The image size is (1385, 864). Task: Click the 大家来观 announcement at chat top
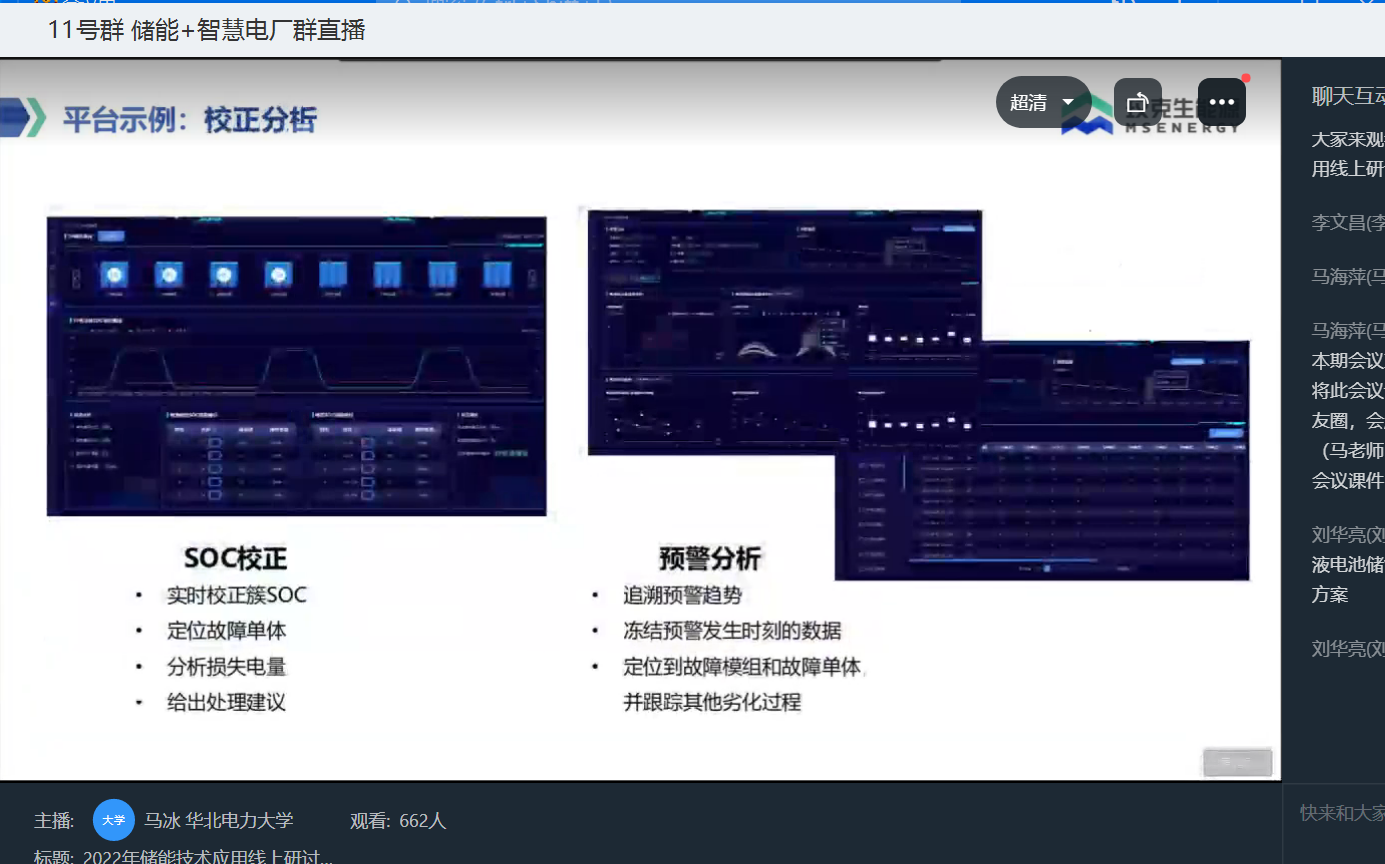(x=1348, y=140)
